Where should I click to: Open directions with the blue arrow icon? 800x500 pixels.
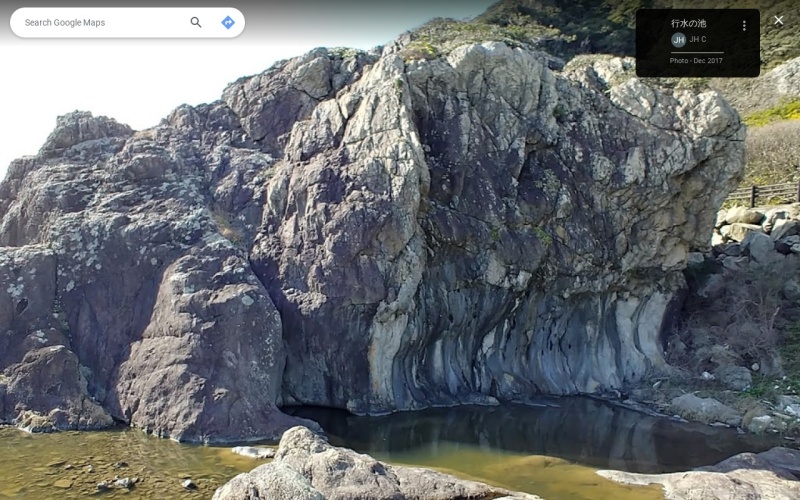(x=228, y=22)
